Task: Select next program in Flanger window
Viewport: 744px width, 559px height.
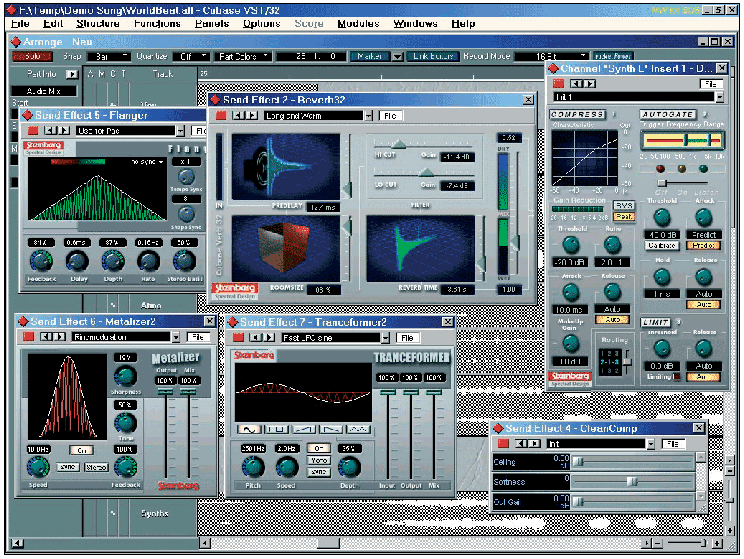Action: click(64, 130)
